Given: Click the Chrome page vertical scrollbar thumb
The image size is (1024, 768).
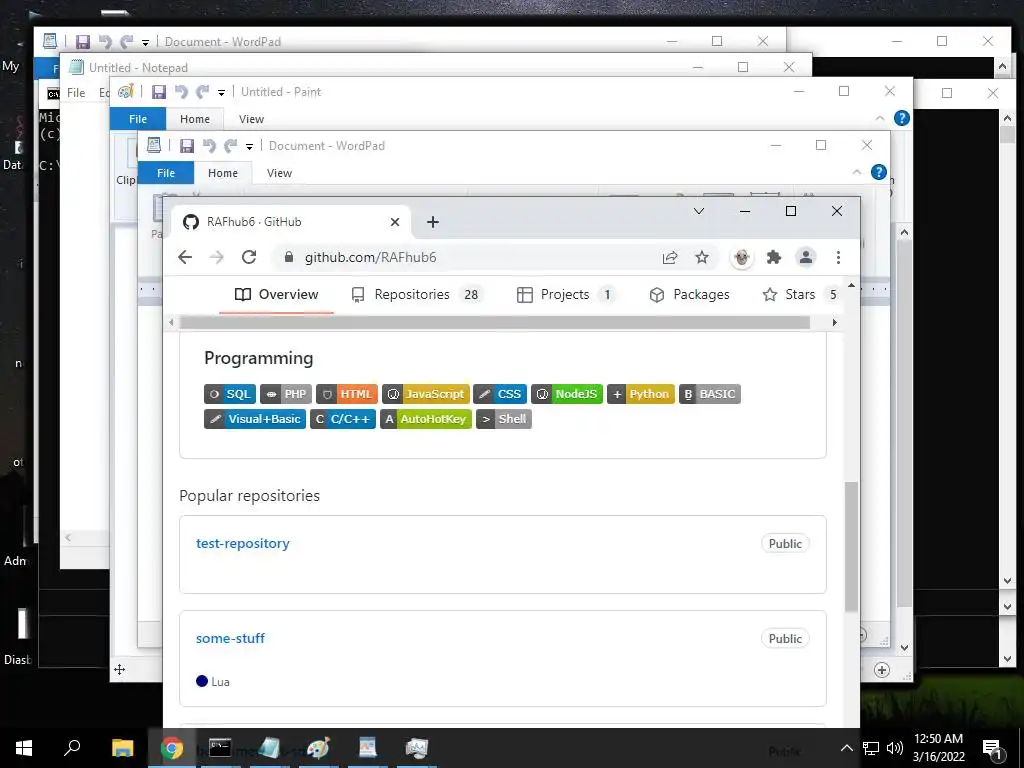Looking at the screenshot, I should pyautogui.click(x=851, y=547).
